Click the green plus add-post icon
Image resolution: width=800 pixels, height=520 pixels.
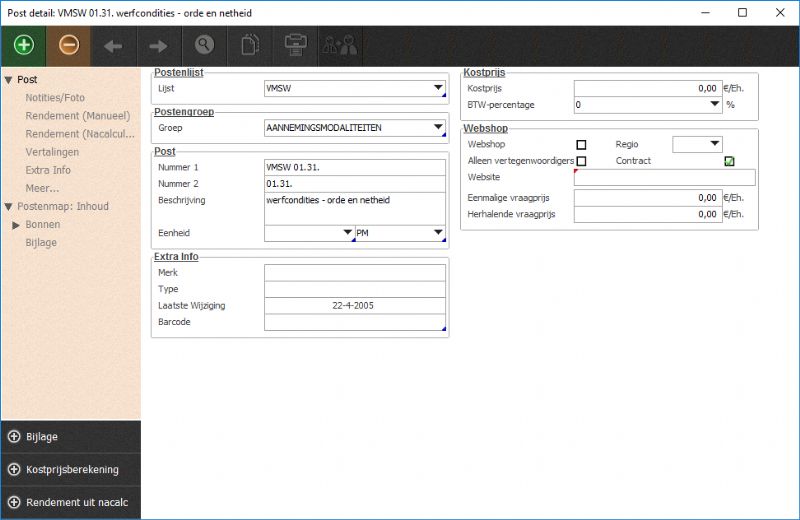click(x=24, y=45)
